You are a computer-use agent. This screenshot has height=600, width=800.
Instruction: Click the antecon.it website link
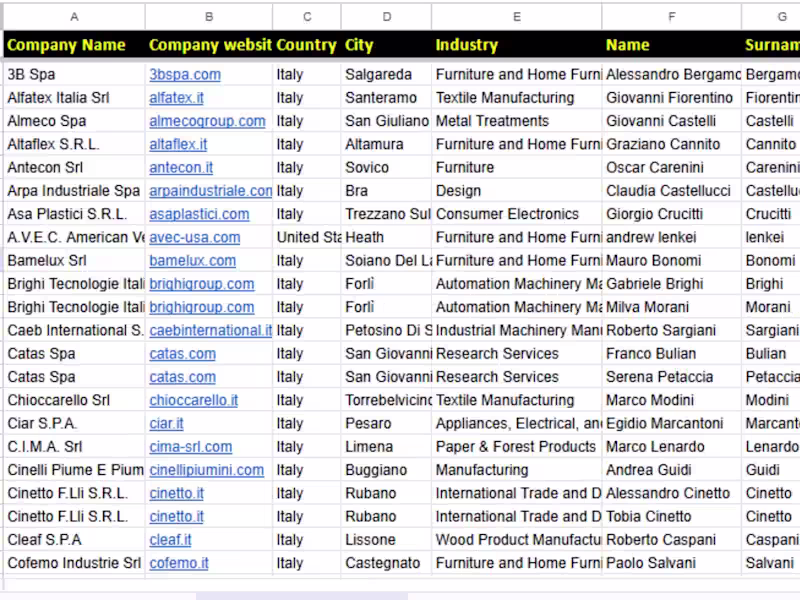tap(181, 167)
